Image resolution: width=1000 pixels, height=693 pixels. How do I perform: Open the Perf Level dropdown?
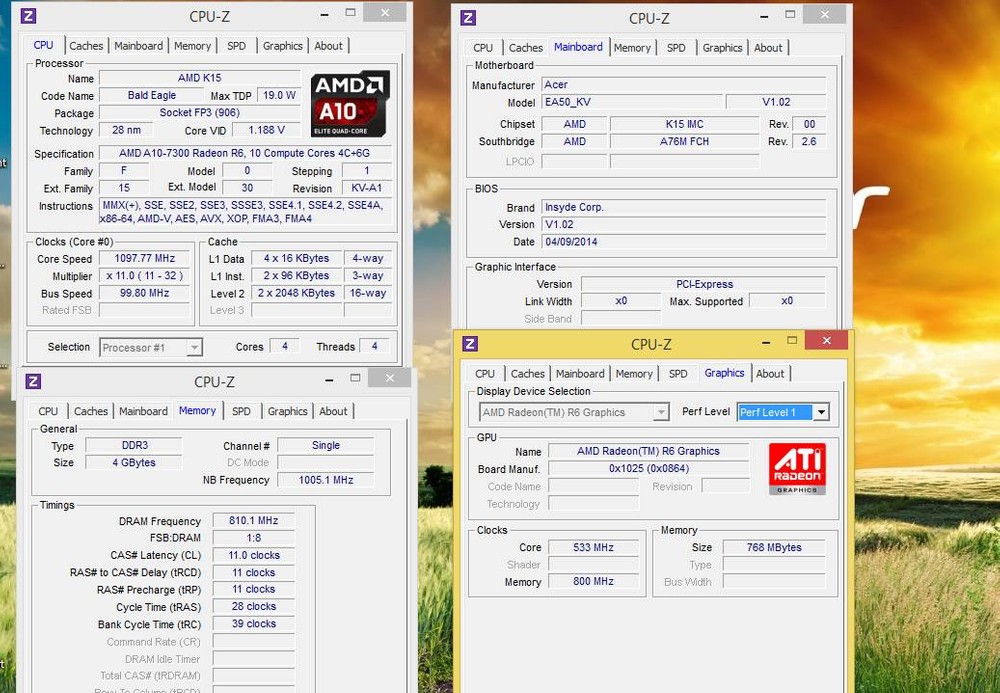pyautogui.click(x=821, y=412)
